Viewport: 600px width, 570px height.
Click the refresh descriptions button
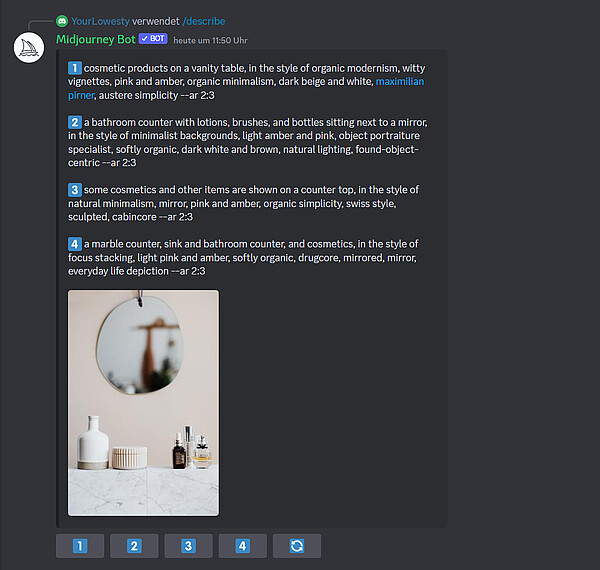(297, 546)
